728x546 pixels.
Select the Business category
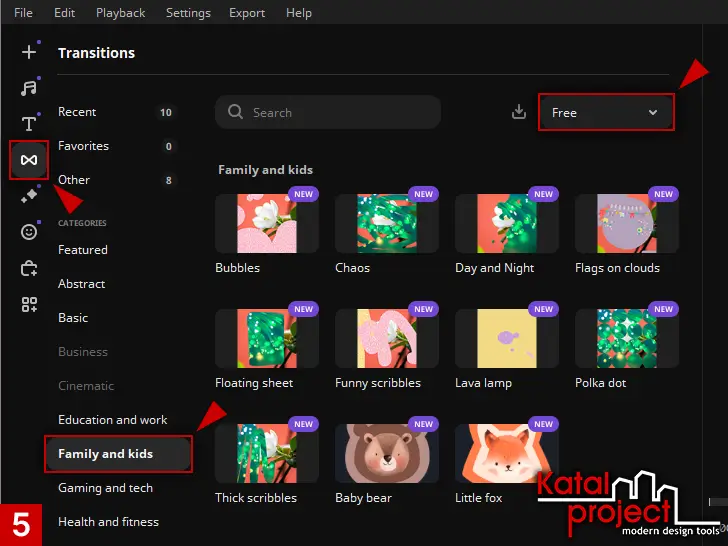[x=83, y=351]
